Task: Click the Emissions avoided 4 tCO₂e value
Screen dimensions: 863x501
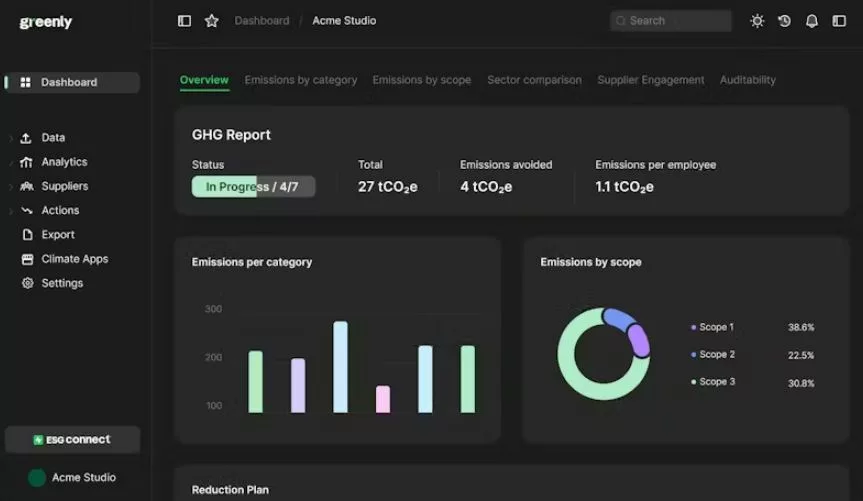Action: point(486,187)
